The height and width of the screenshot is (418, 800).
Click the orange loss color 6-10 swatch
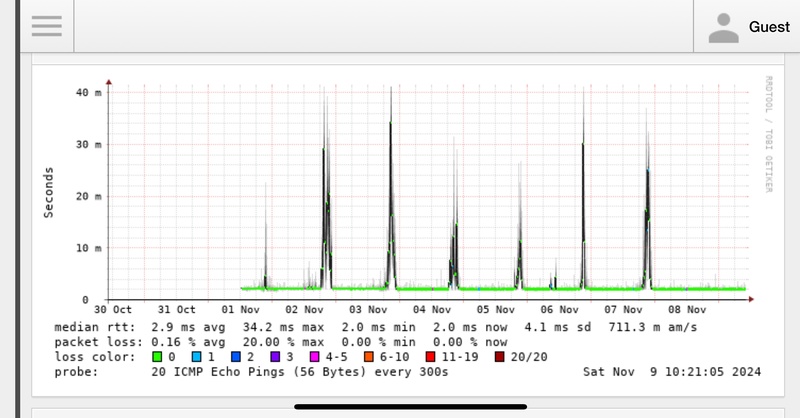pyautogui.click(x=368, y=357)
